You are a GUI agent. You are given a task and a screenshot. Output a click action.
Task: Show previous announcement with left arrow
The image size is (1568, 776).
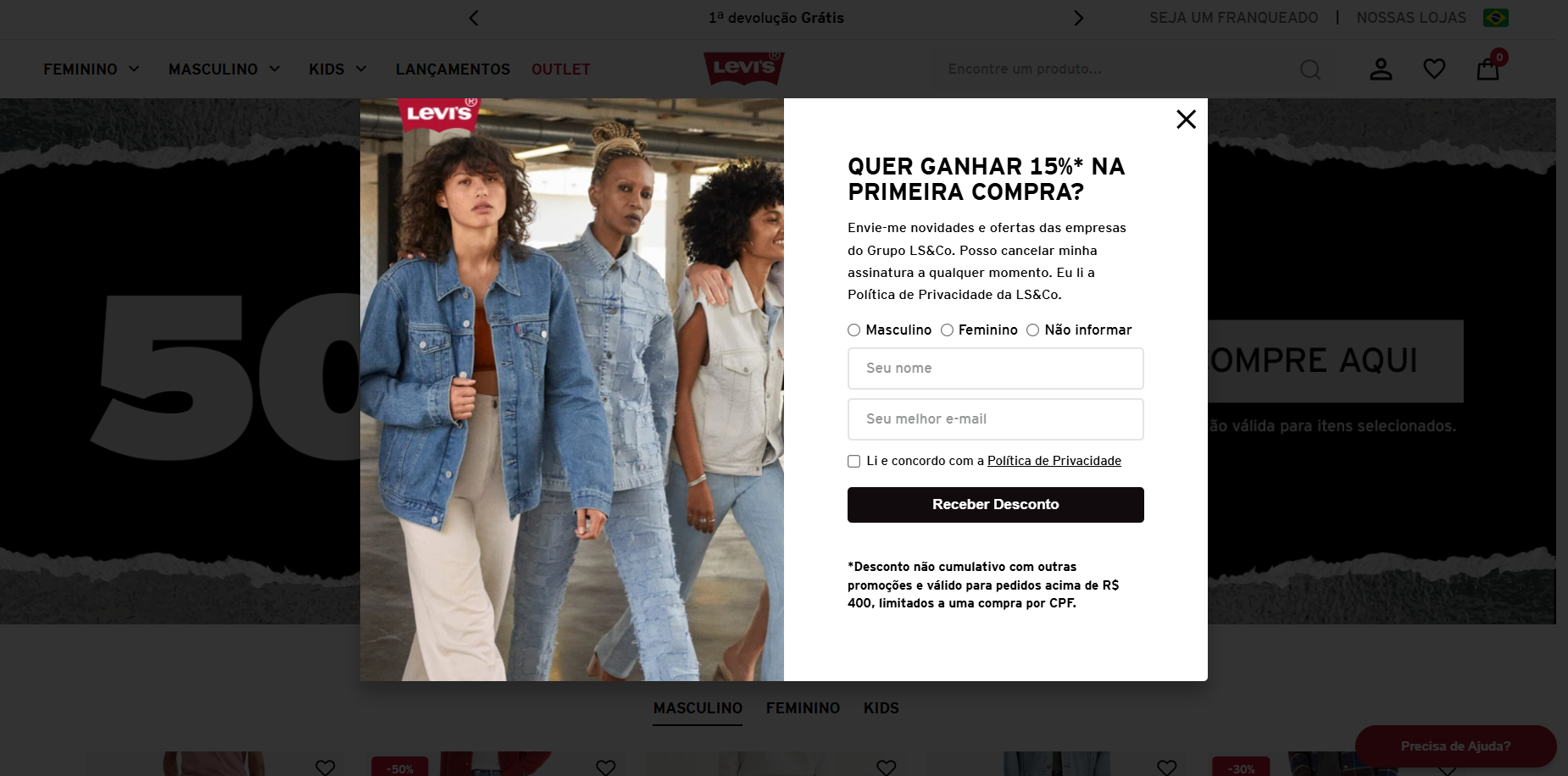tap(474, 18)
